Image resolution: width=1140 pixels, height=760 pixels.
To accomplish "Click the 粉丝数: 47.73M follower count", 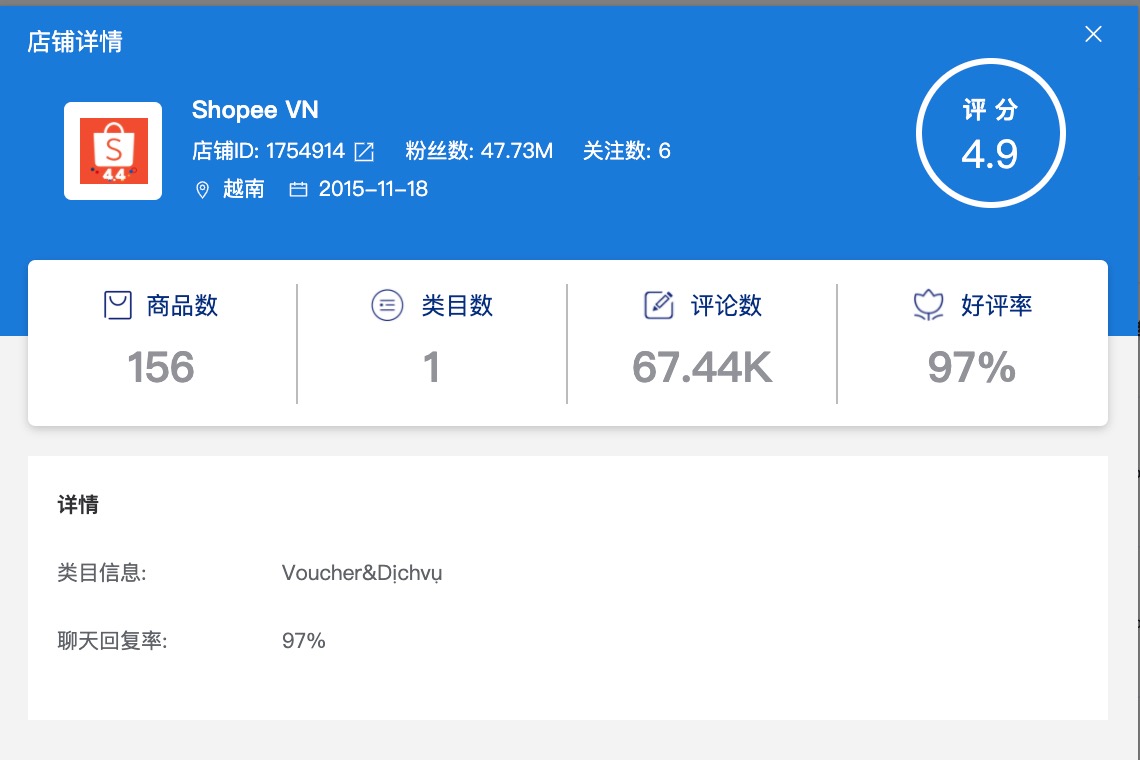I will coord(479,151).
